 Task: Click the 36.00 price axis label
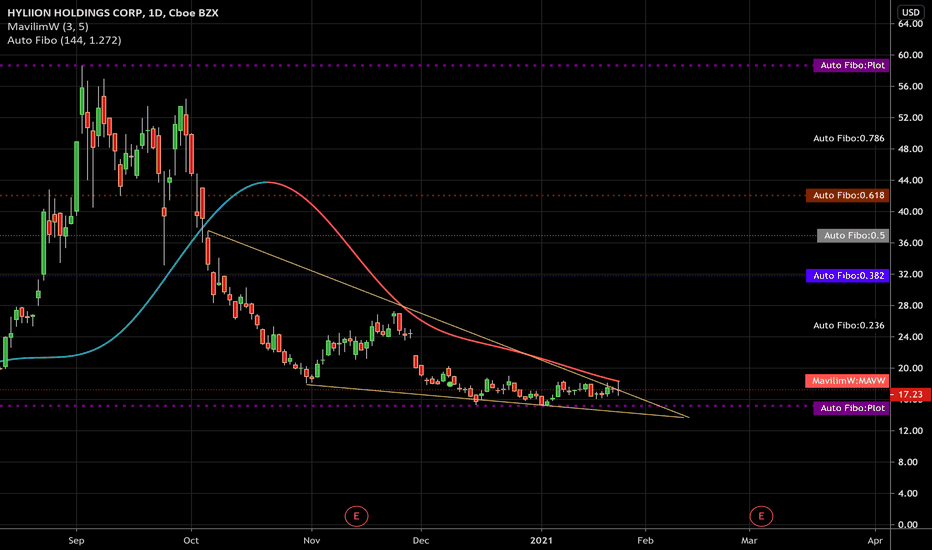tap(911, 243)
